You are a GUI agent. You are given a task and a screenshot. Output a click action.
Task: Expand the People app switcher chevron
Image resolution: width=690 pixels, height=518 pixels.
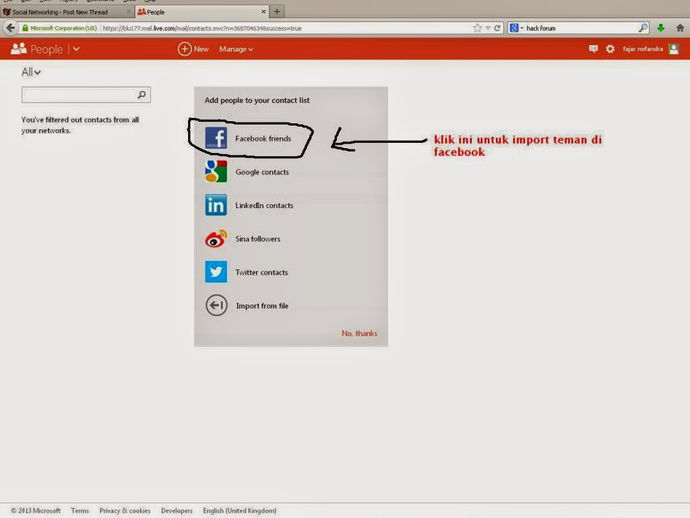(76, 49)
